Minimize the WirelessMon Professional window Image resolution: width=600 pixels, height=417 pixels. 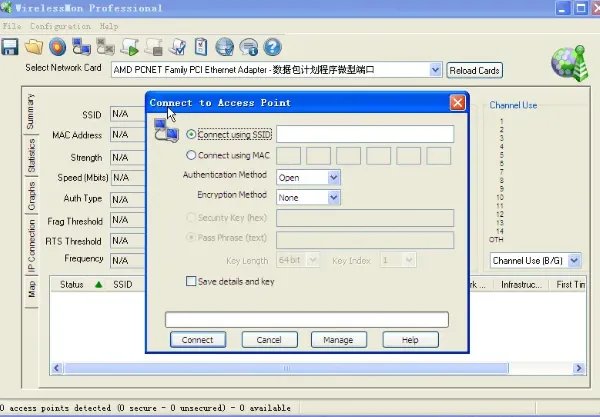[562, 8]
